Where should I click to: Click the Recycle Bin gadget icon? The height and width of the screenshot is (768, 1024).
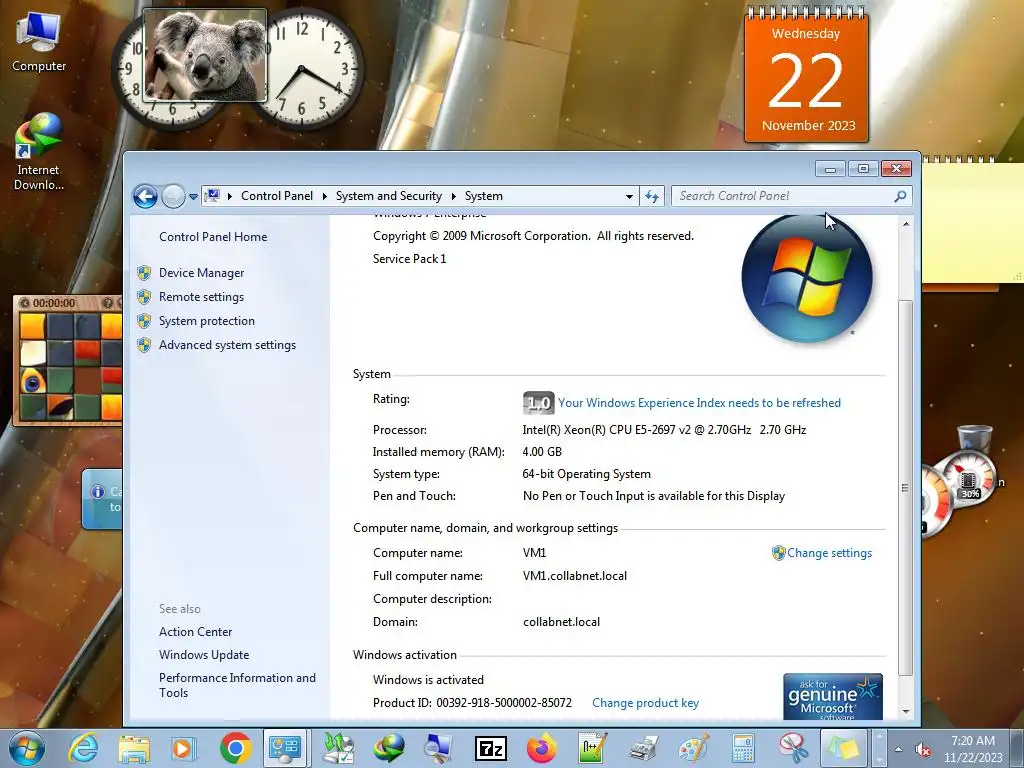pos(975,441)
